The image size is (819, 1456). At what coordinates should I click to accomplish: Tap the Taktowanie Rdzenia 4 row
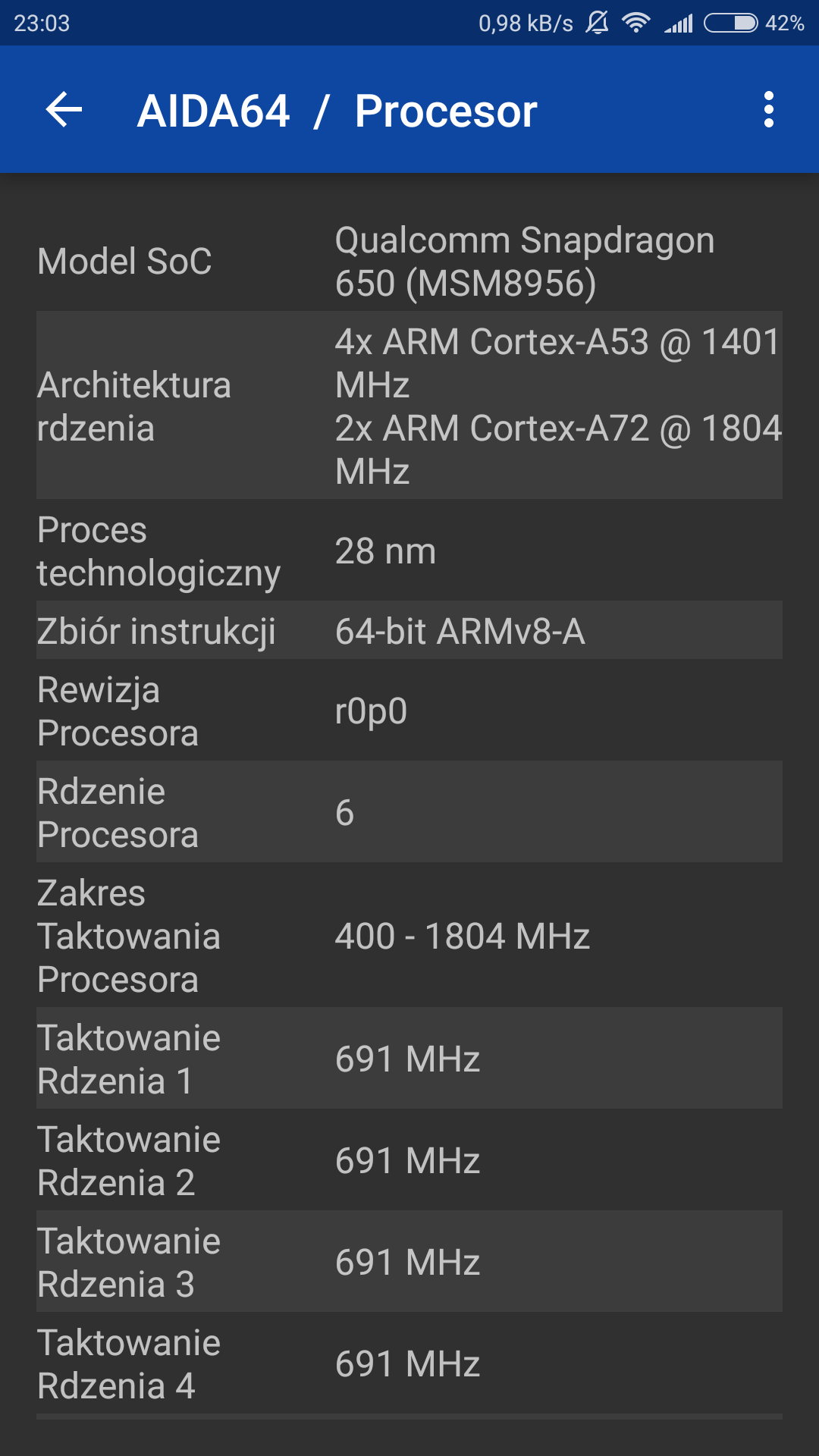pyautogui.click(x=409, y=1363)
